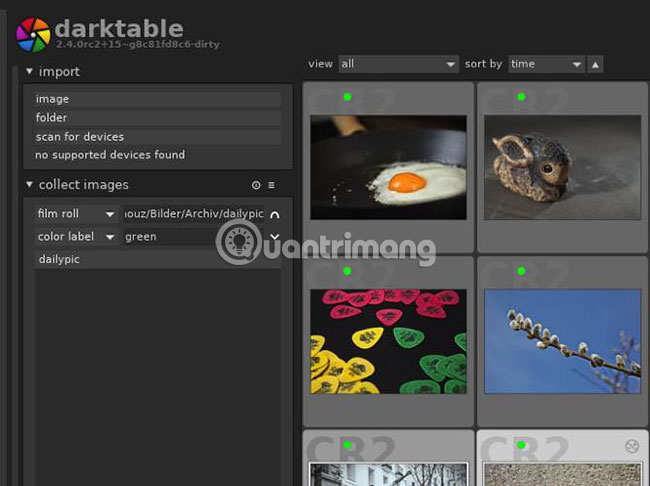Open the view filter dropdown

click(398, 64)
